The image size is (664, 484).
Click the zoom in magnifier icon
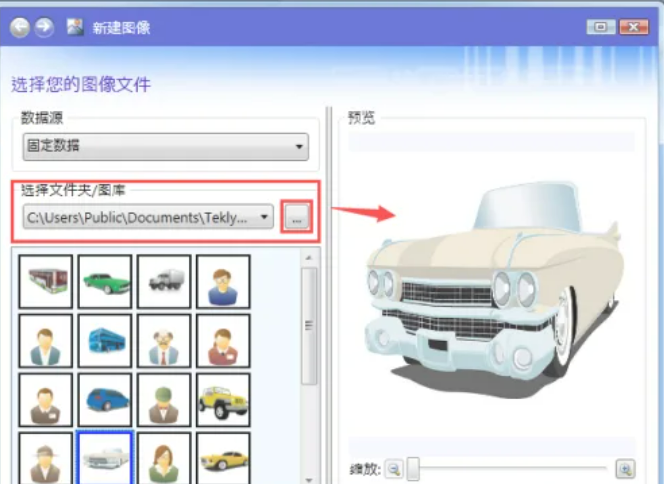tap(625, 469)
